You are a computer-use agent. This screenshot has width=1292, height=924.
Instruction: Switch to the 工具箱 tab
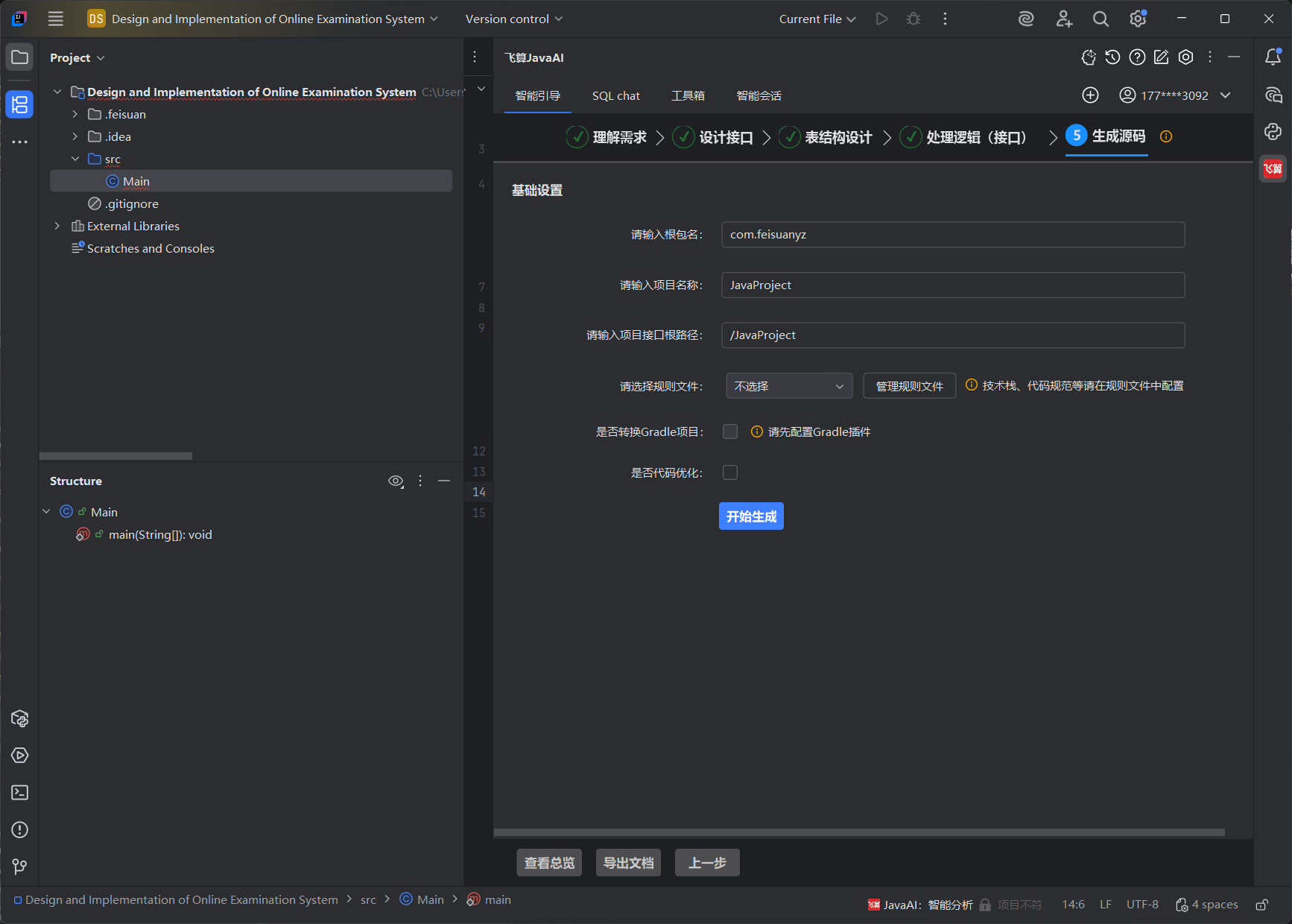[688, 95]
